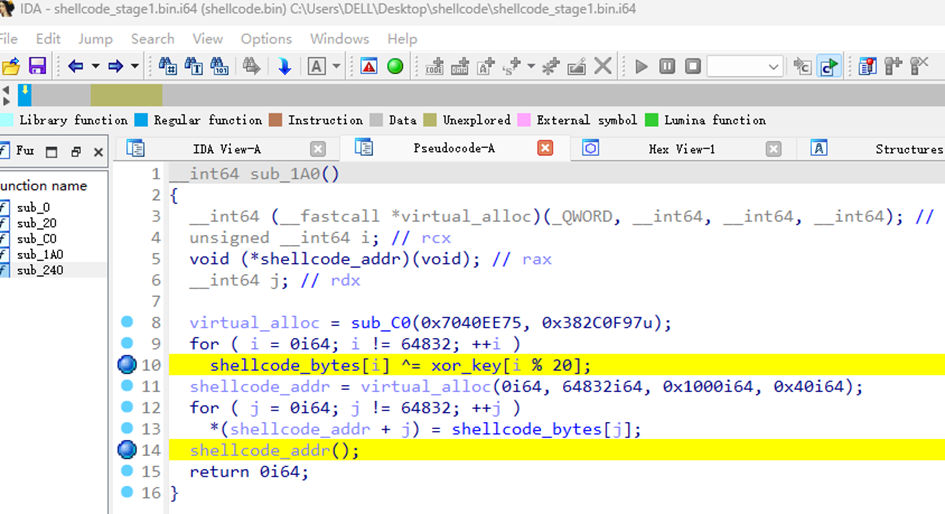Image resolution: width=945 pixels, height=514 pixels.
Task: Close the IDA View-A tab
Action: click(x=318, y=149)
